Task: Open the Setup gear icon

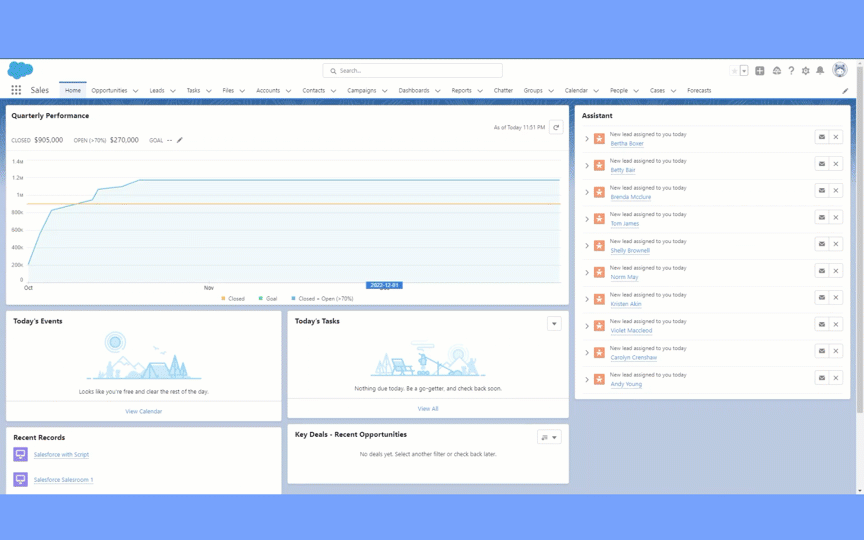Action: [806, 71]
